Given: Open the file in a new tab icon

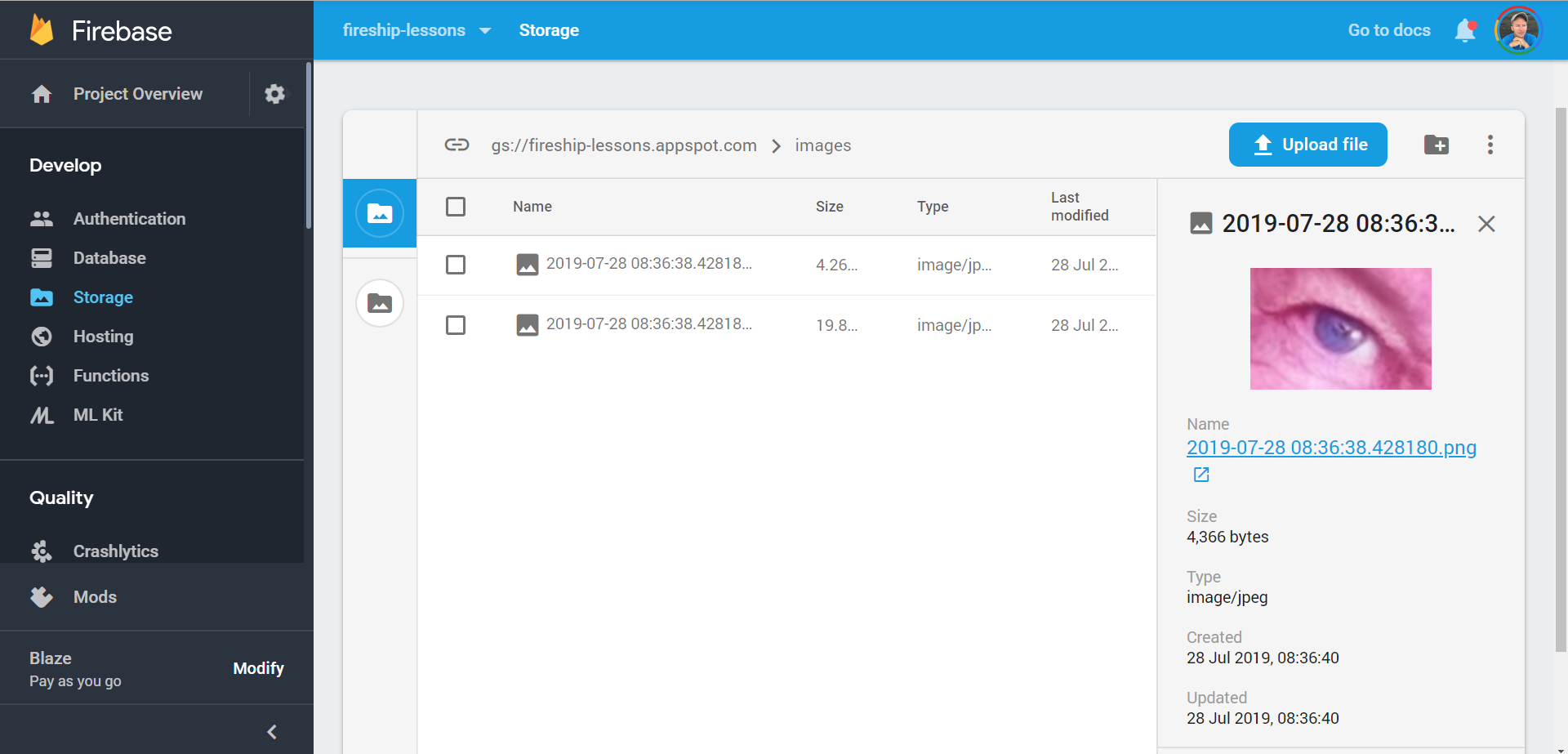Looking at the screenshot, I should (x=1200, y=474).
